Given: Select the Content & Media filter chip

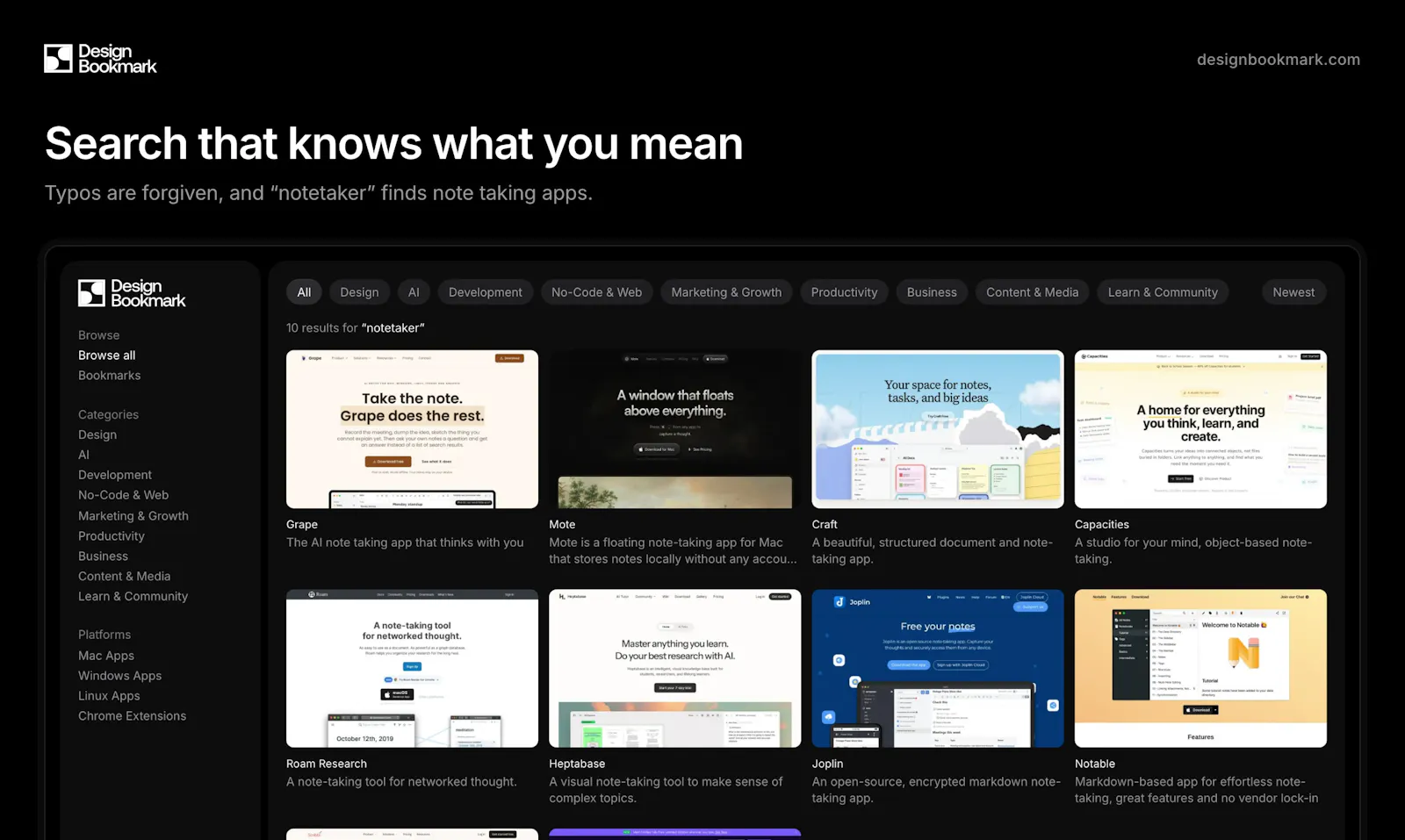Looking at the screenshot, I should coord(1032,292).
